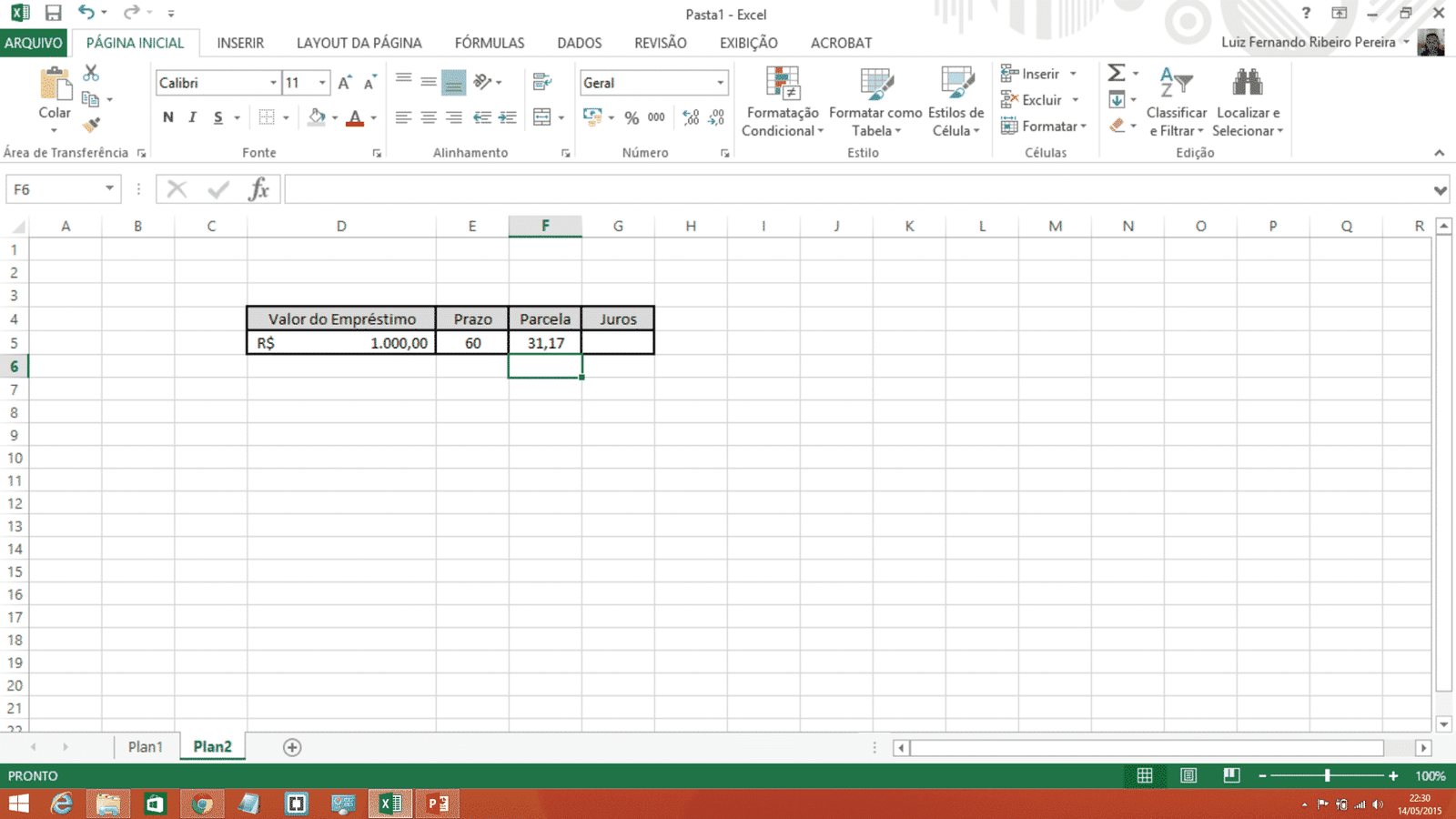Open the FÓRMULAS ribbon tab
The width and height of the screenshot is (1456, 819).
pos(490,43)
